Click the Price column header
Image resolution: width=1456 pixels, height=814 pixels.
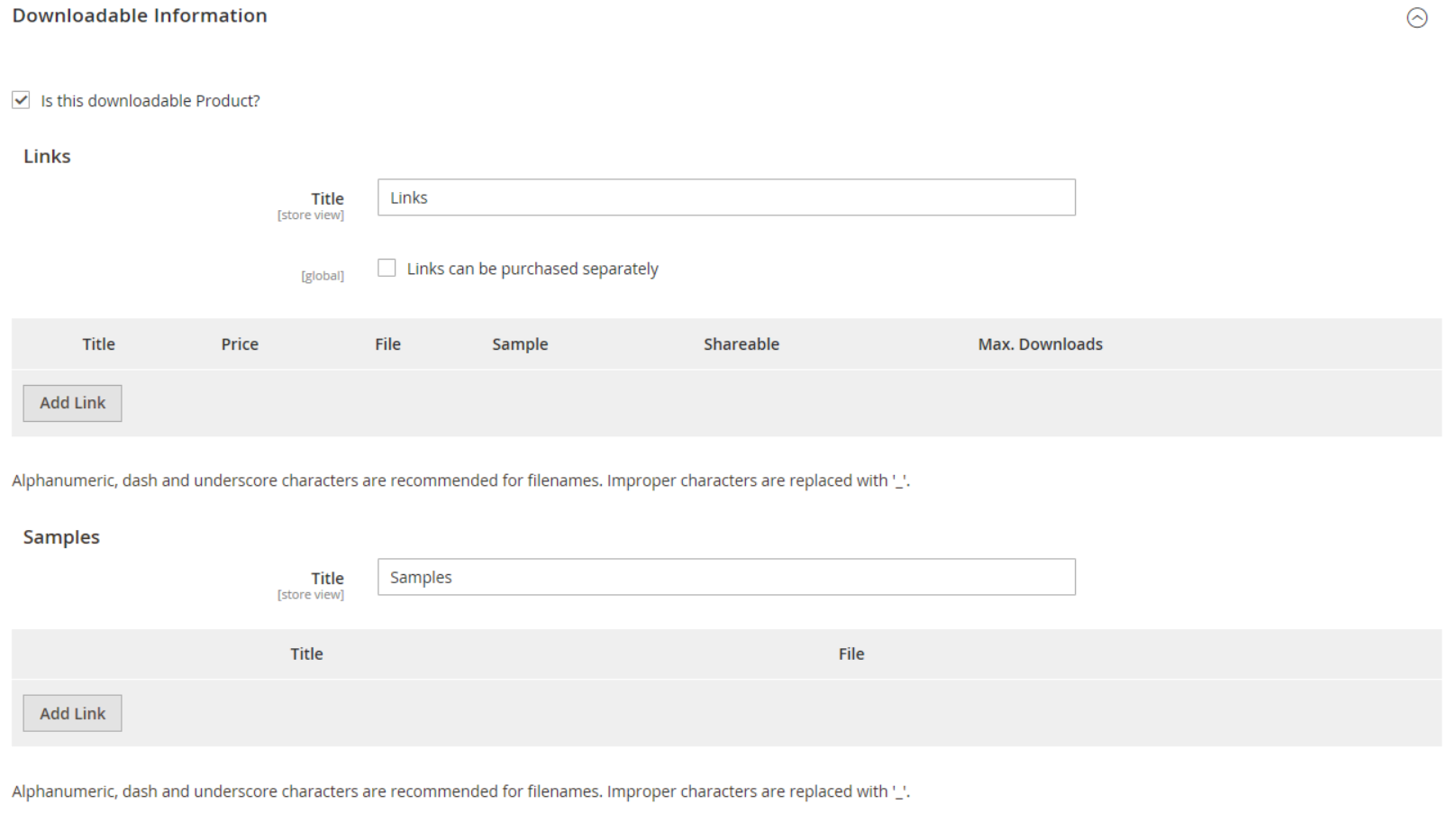tap(240, 344)
